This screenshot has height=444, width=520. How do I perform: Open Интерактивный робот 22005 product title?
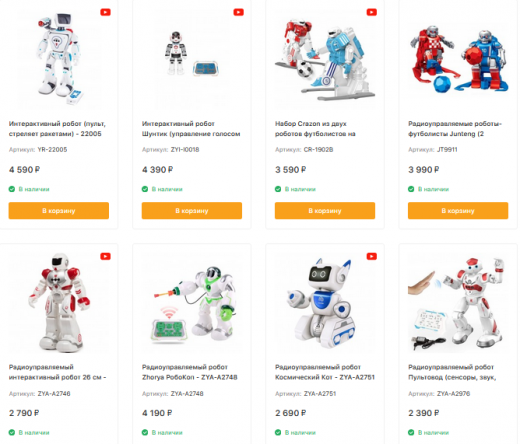click(x=57, y=129)
